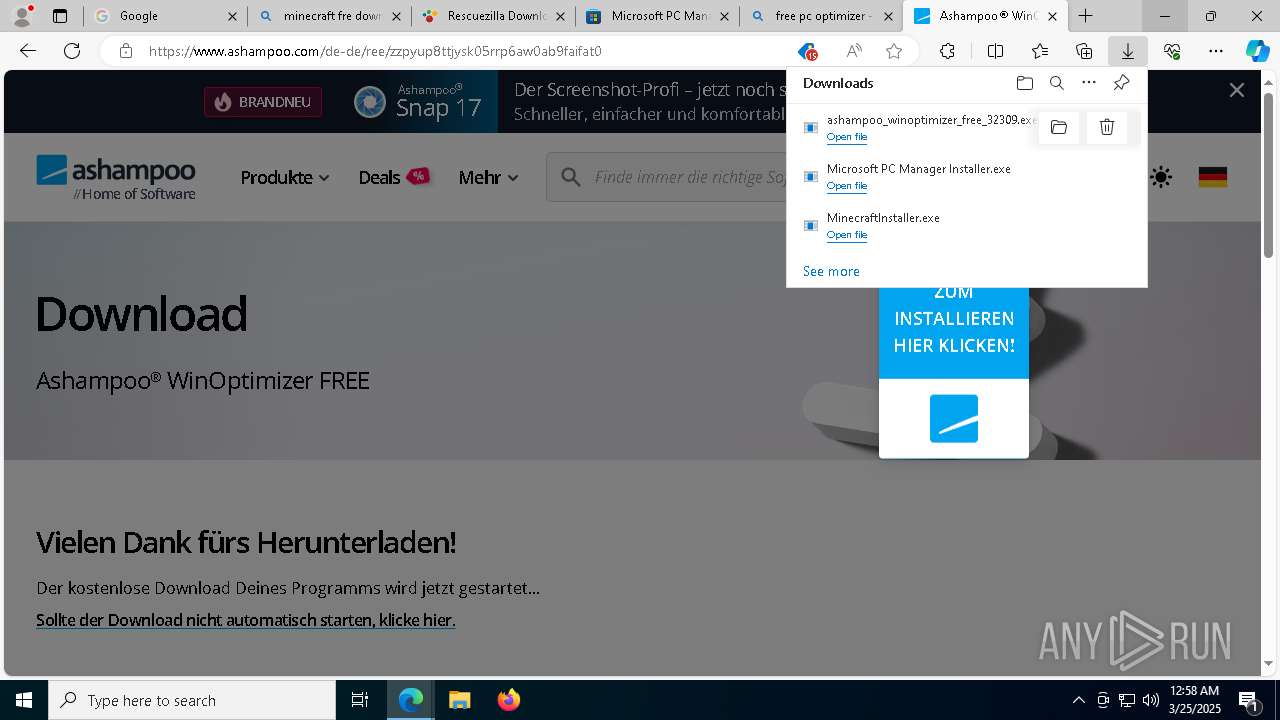Open file for ashampoo_winoptimizer_free download
The height and width of the screenshot is (720, 1280).
point(846,137)
